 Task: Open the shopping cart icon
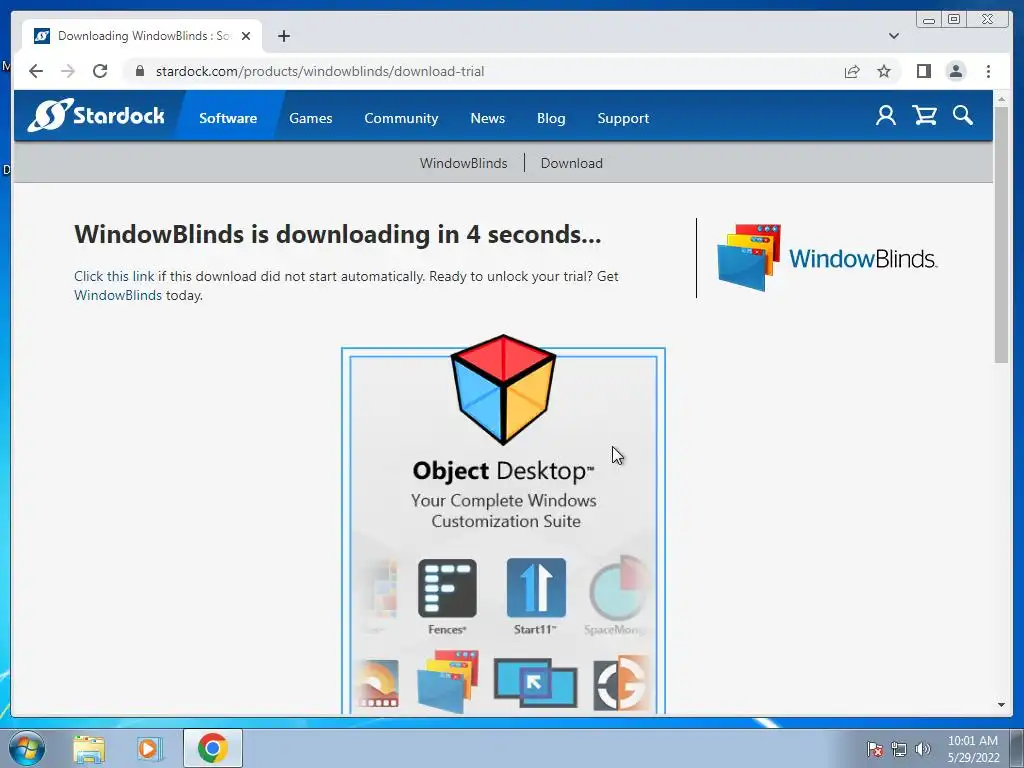(925, 116)
